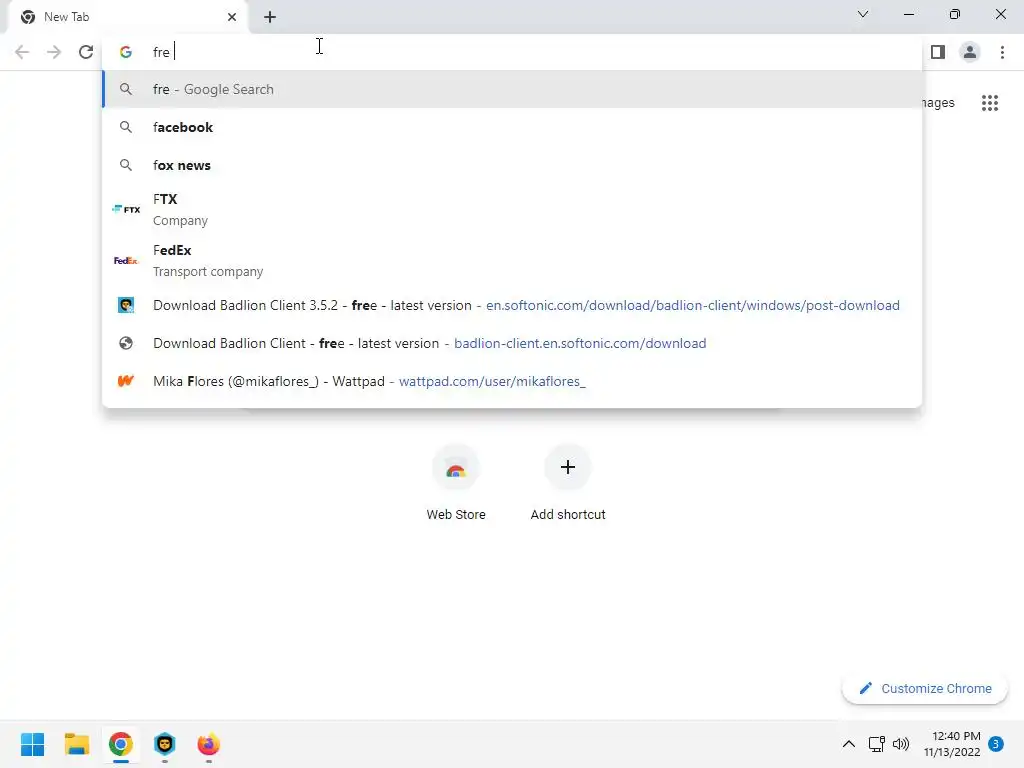Open badlion-client.en.softonic.com/download suggestion

512,343
